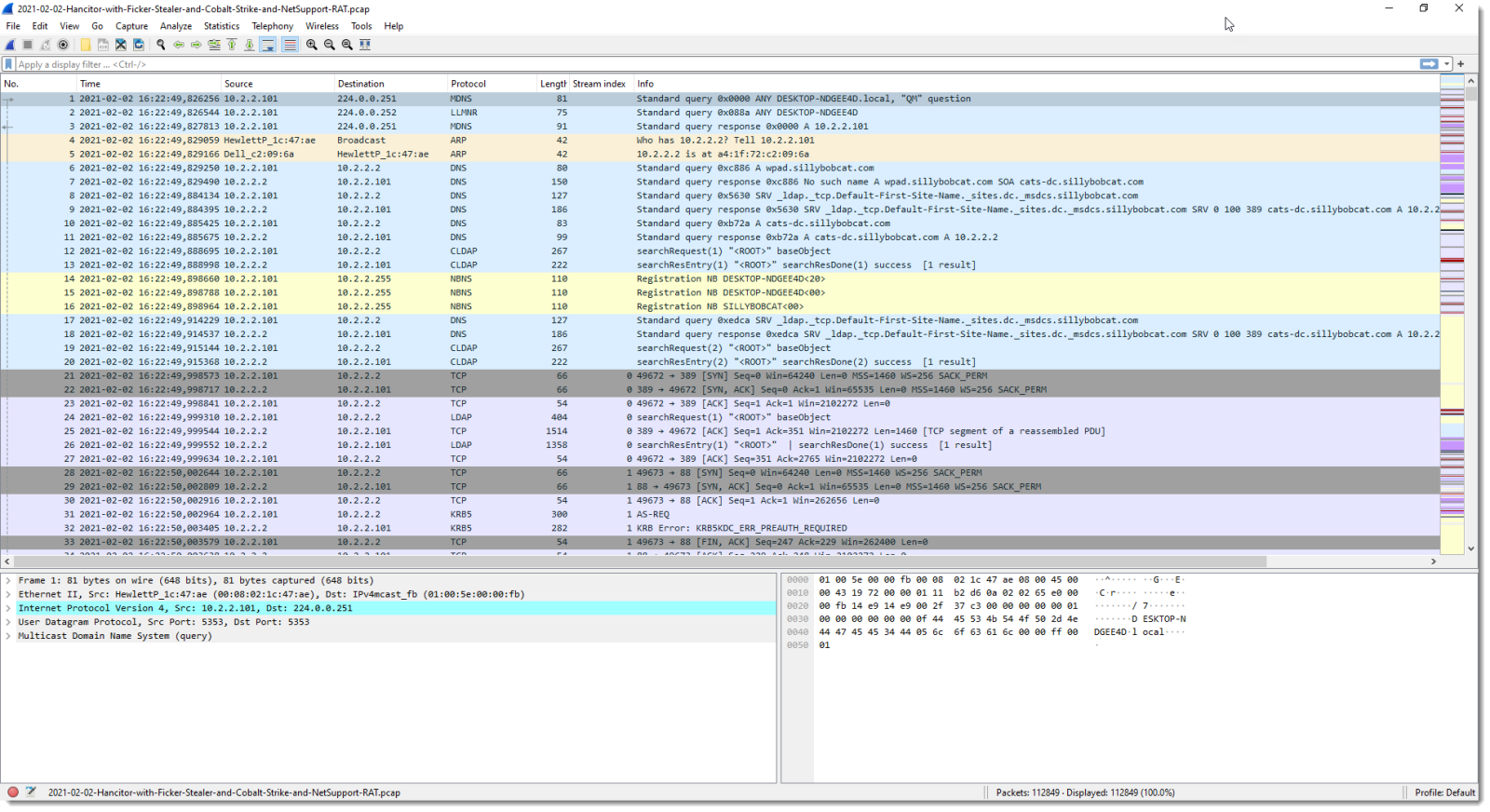Open the Edit menu
The height and width of the screenshot is (812, 1490).
40,26
